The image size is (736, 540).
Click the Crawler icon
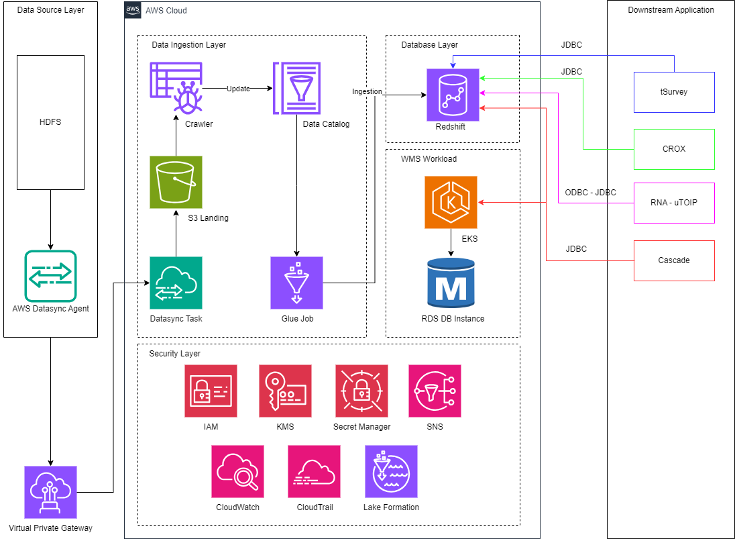pyautogui.click(x=175, y=88)
